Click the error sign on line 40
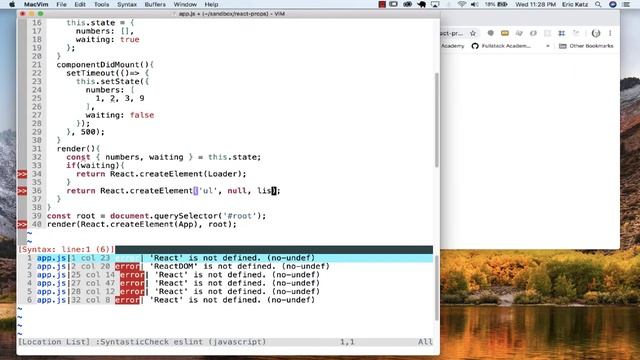The height and width of the screenshot is (360, 640). click(x=22, y=224)
